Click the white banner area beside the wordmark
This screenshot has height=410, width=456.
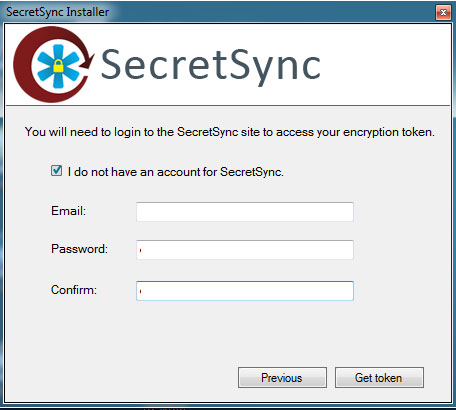click(x=383, y=65)
